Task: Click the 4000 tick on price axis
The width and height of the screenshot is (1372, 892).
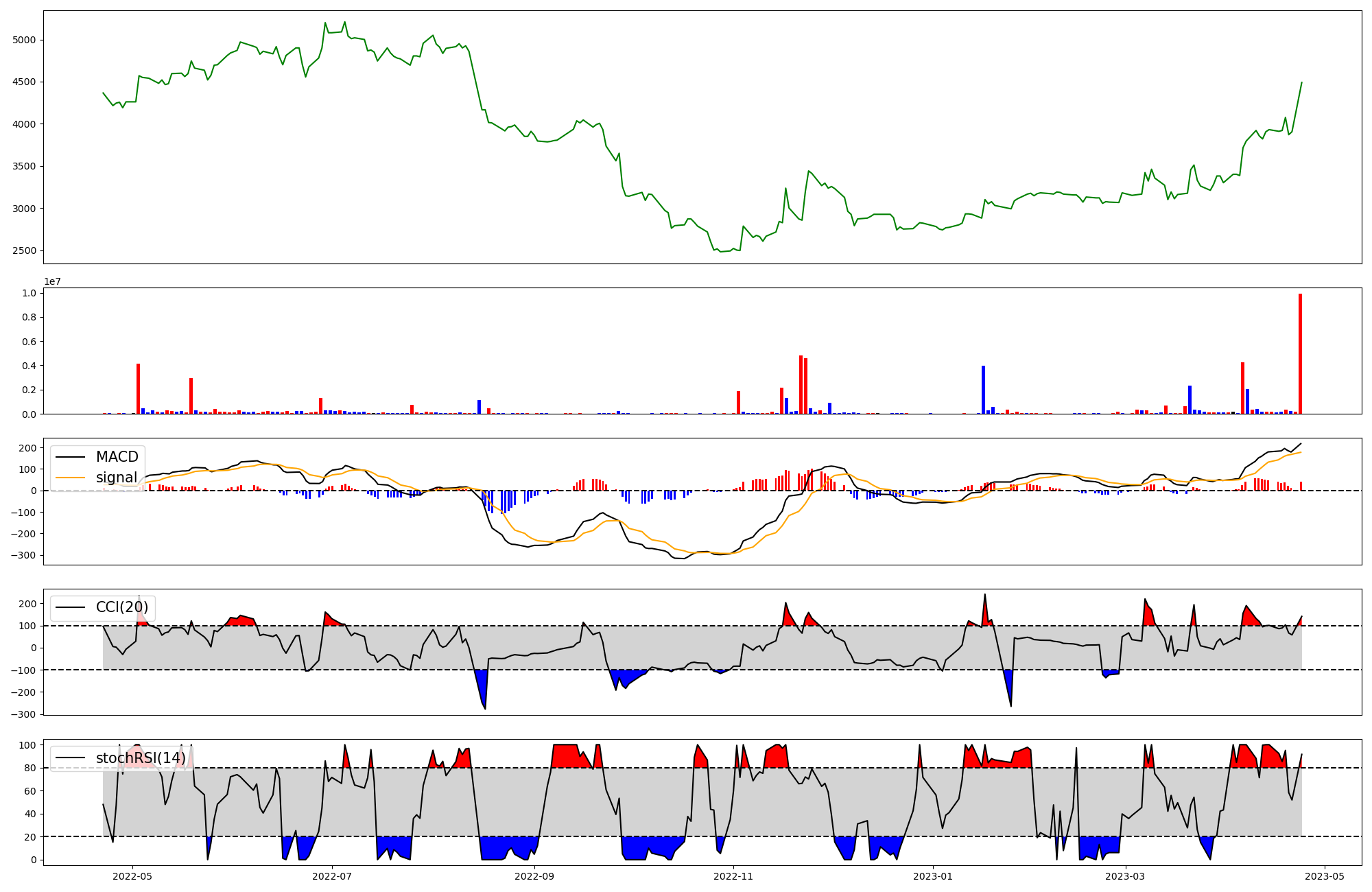Action: click(24, 124)
